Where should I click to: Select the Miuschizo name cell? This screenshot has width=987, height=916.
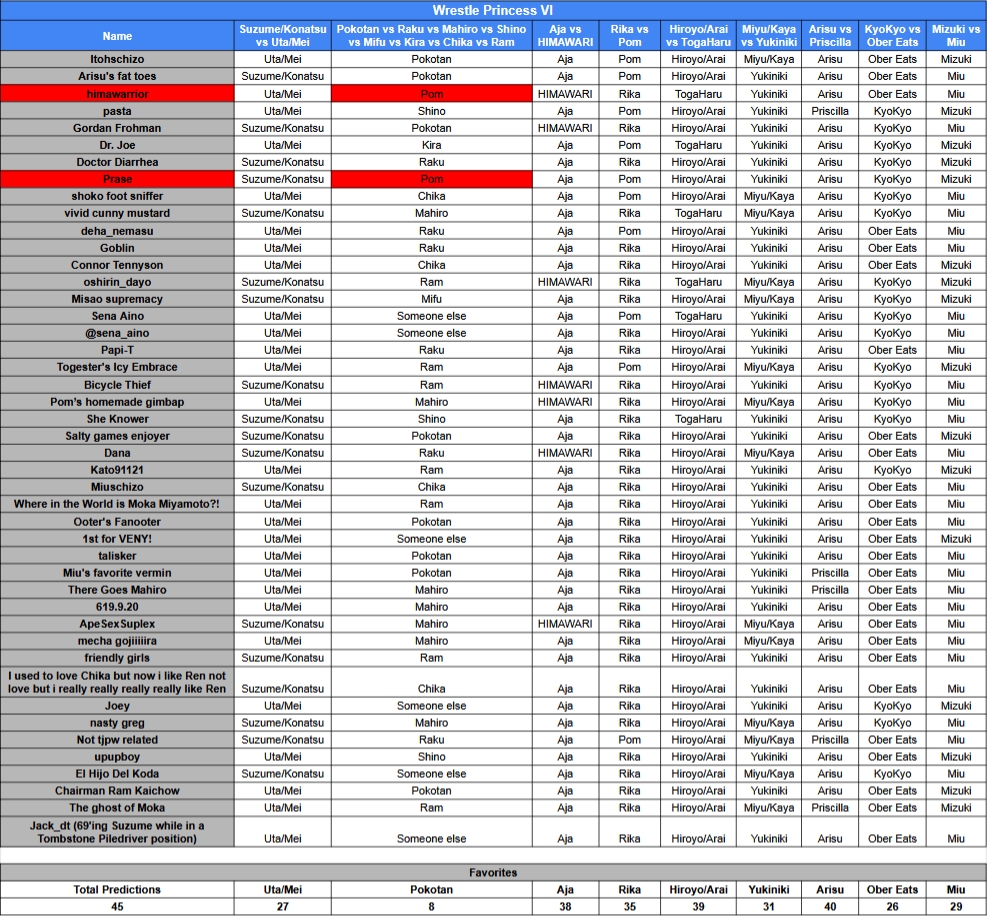[x=117, y=487]
